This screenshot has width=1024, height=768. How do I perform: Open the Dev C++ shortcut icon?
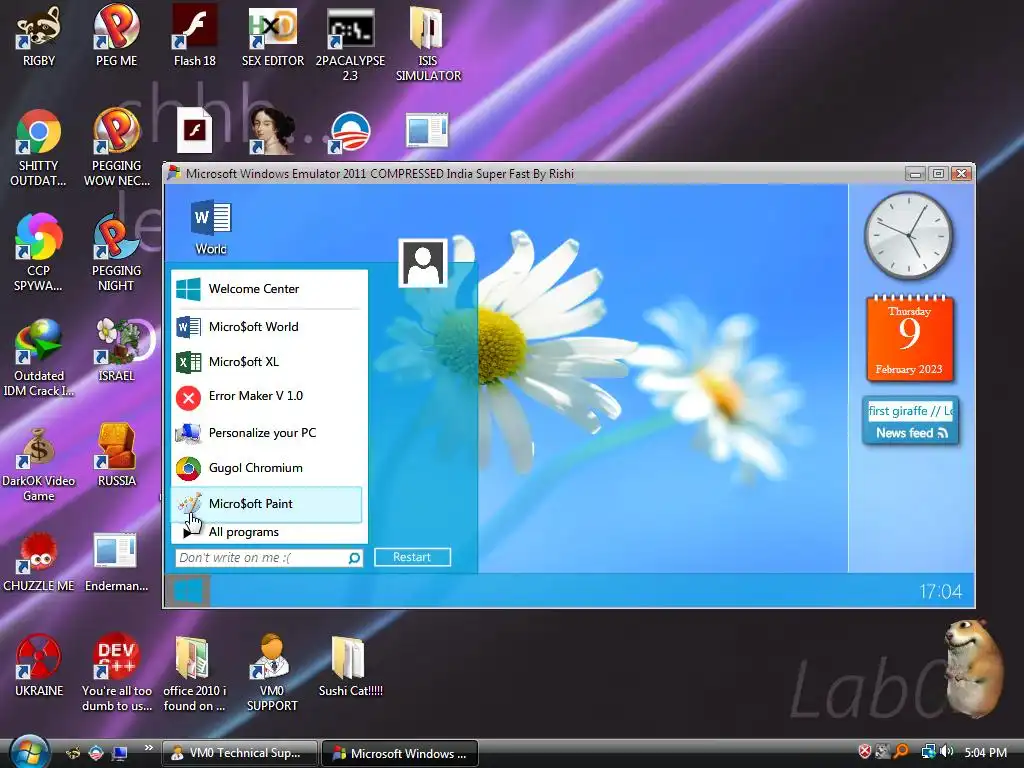pyautogui.click(x=116, y=671)
